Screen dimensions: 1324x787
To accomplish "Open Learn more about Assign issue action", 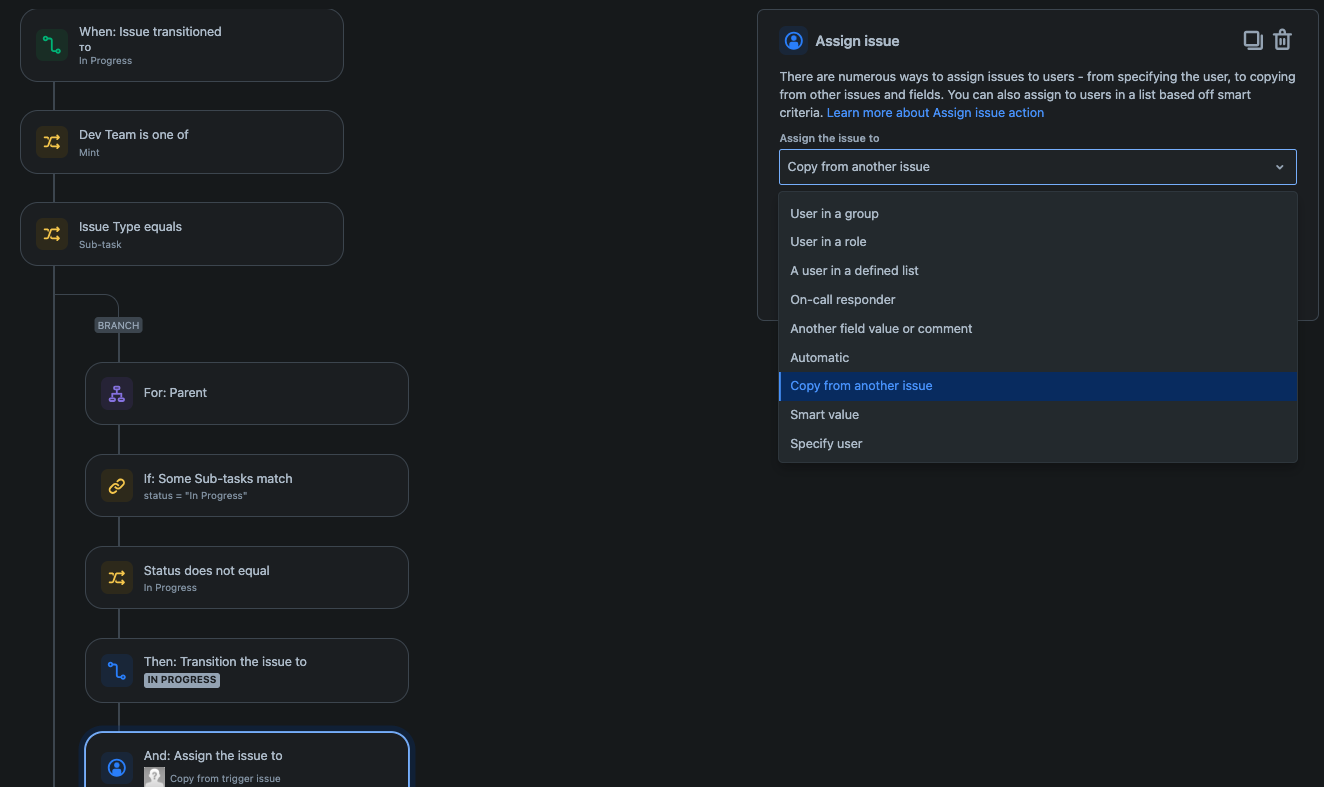I will coord(934,112).
